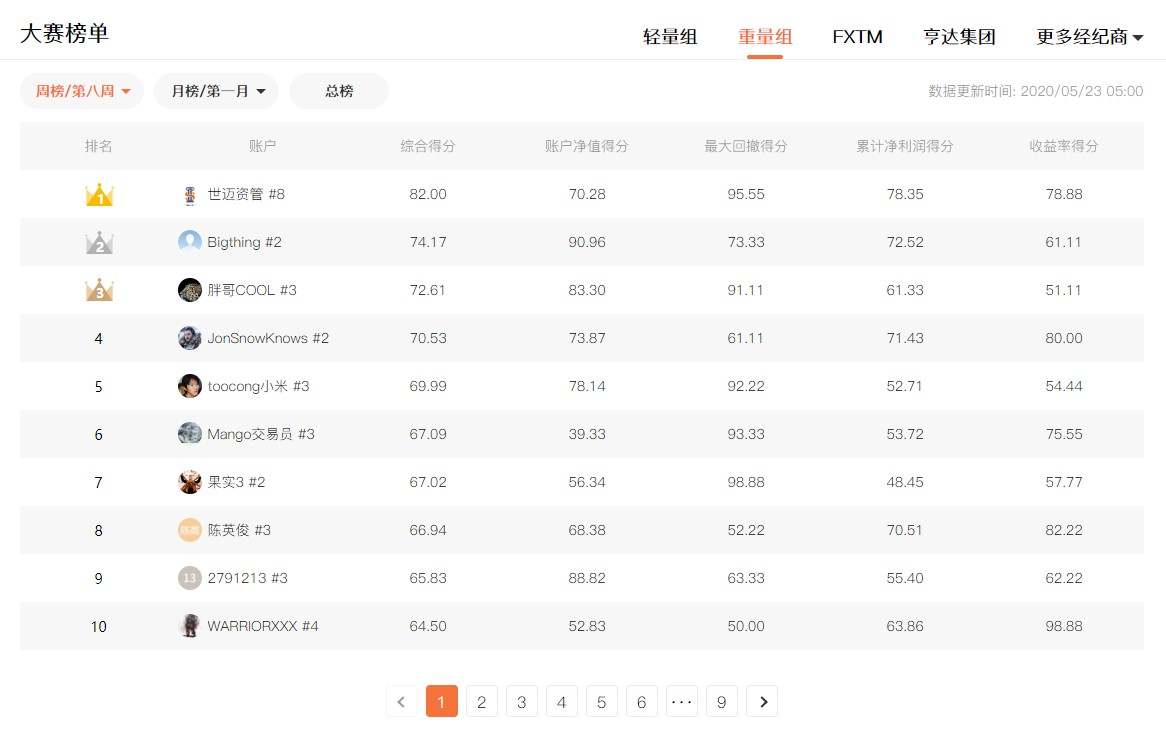The width and height of the screenshot is (1166, 741).
Task: Click the gold first-place crown icon
Action: (x=99, y=195)
